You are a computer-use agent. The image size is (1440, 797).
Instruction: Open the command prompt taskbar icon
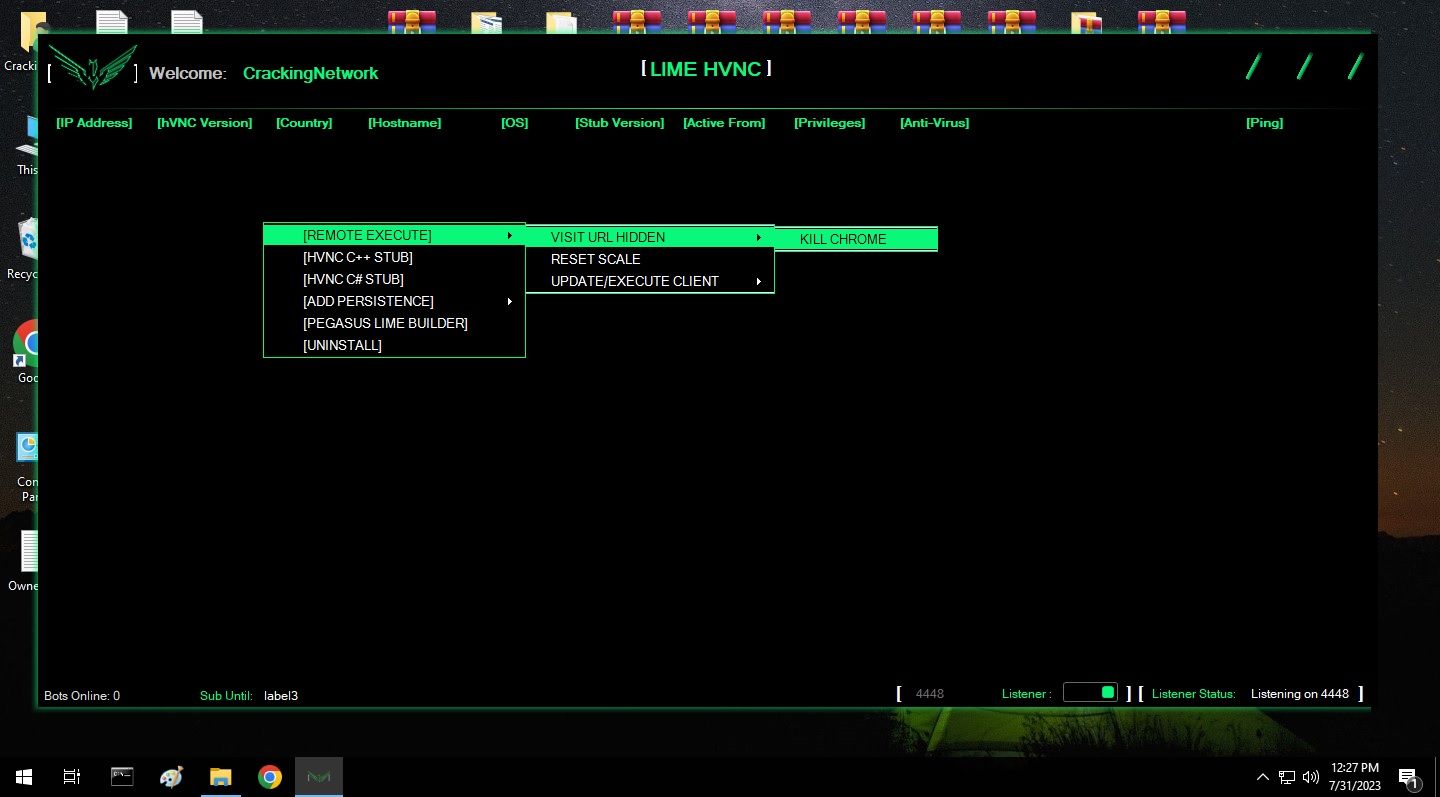(122, 777)
